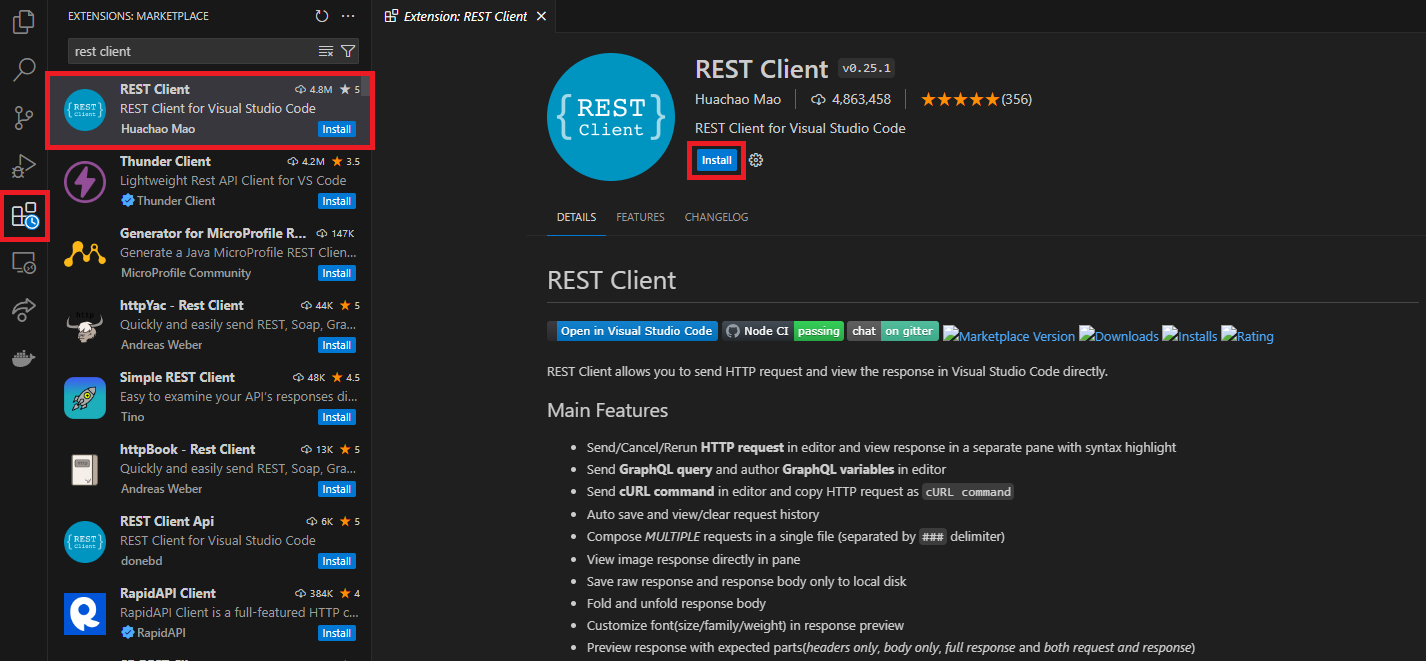Image resolution: width=1426 pixels, height=661 pixels.
Task: Install REST Client Api by donebd
Action: tap(336, 561)
